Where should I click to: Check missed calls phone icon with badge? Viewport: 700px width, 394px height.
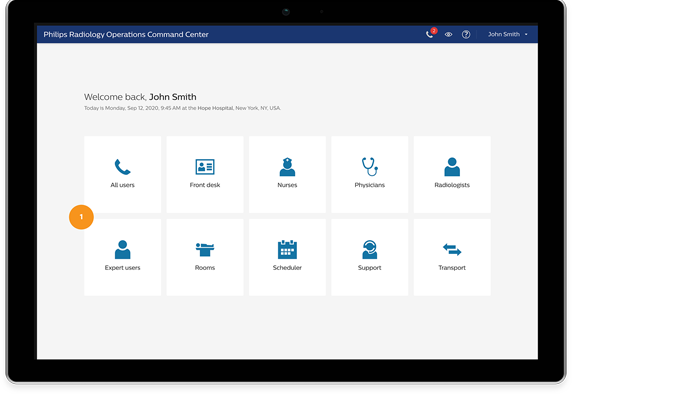[429, 35]
